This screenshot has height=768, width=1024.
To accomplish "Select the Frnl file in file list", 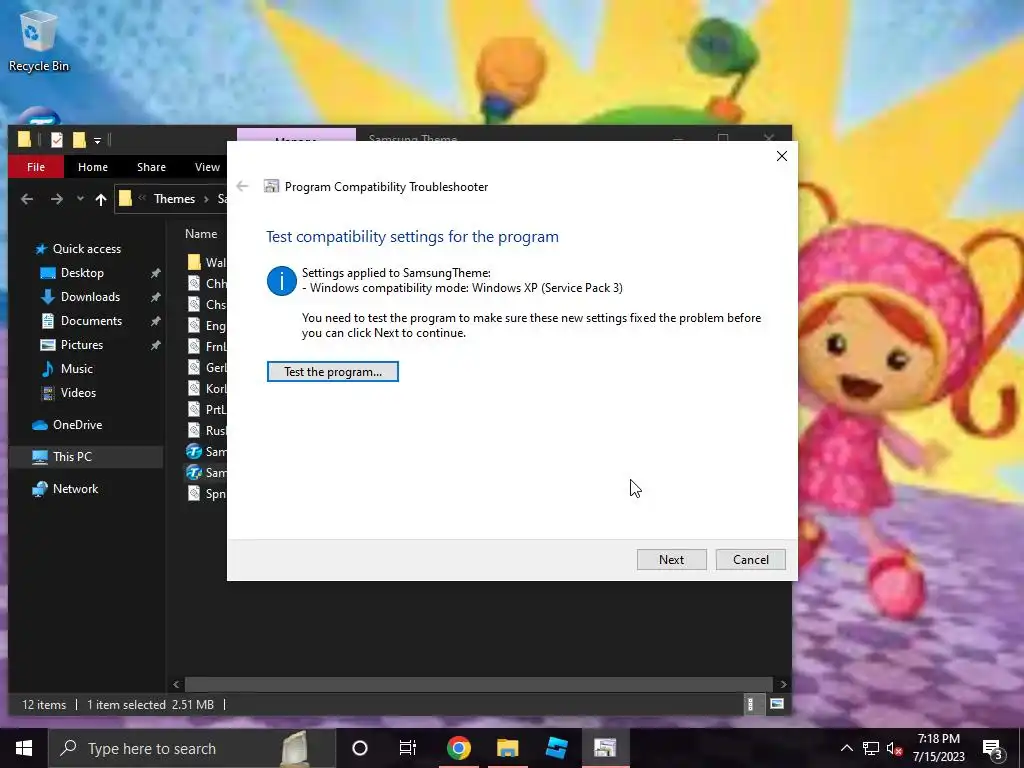I will [x=206, y=346].
